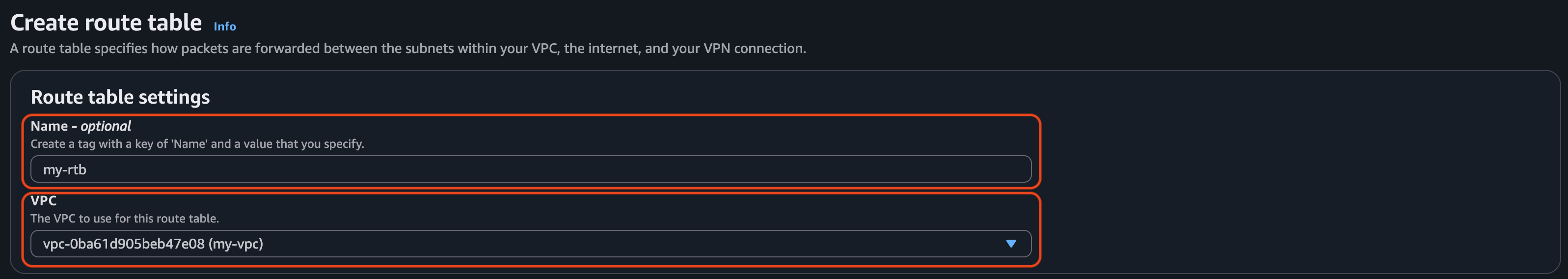Click the italic "optional" word
This screenshot has width=1568, height=279.
point(106,126)
